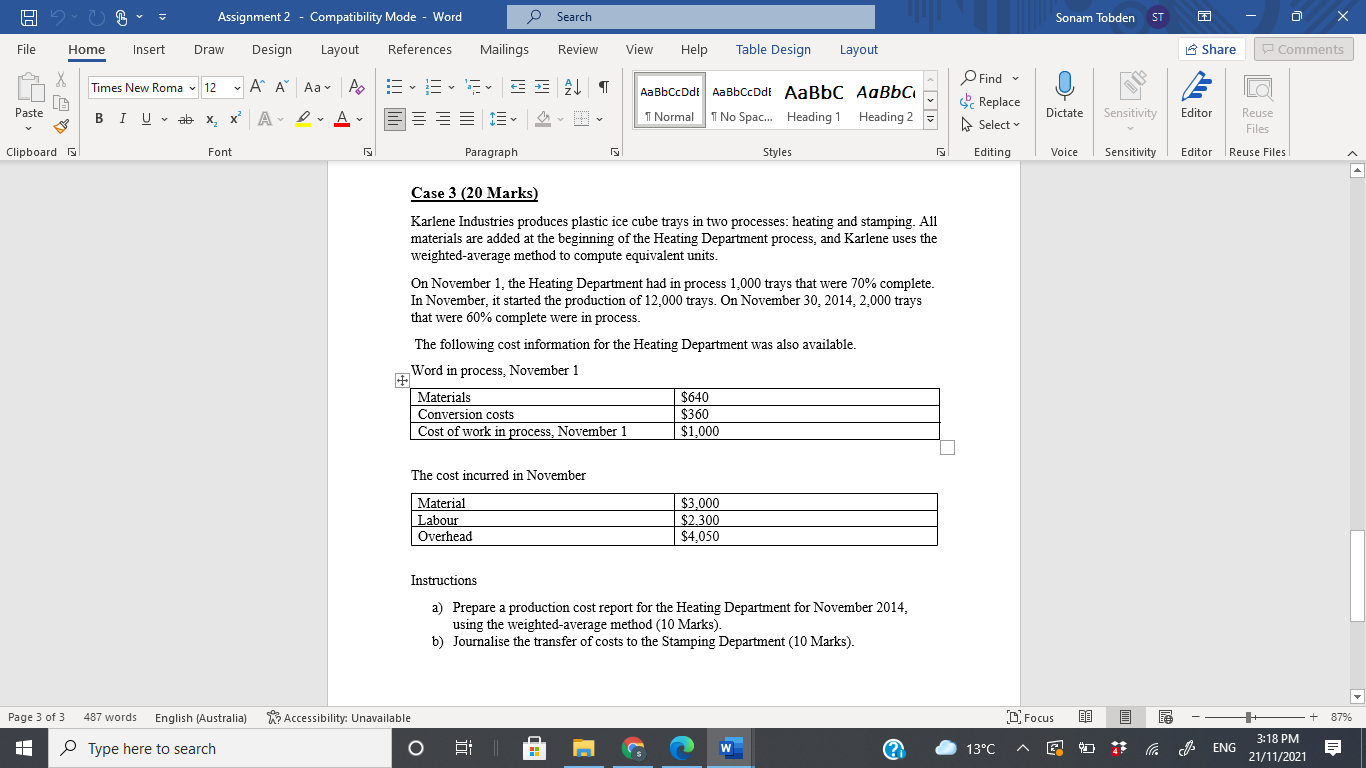Open Share options
The image size is (1366, 768).
click(1211, 49)
